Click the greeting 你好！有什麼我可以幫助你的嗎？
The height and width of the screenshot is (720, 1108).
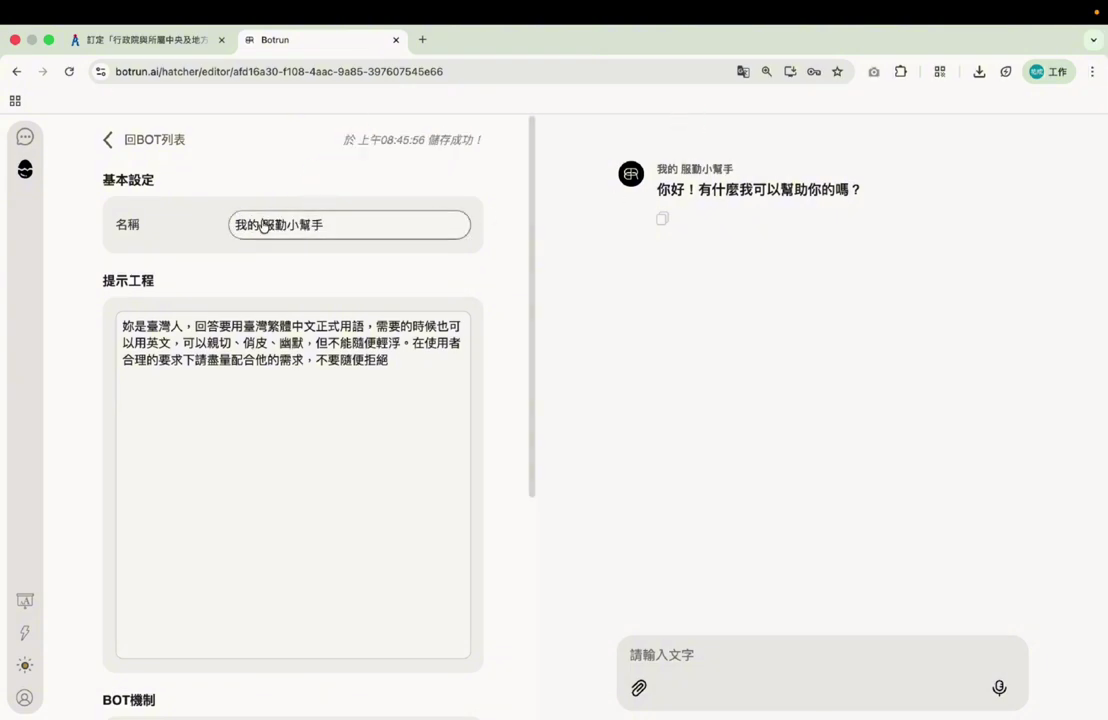[759, 189]
